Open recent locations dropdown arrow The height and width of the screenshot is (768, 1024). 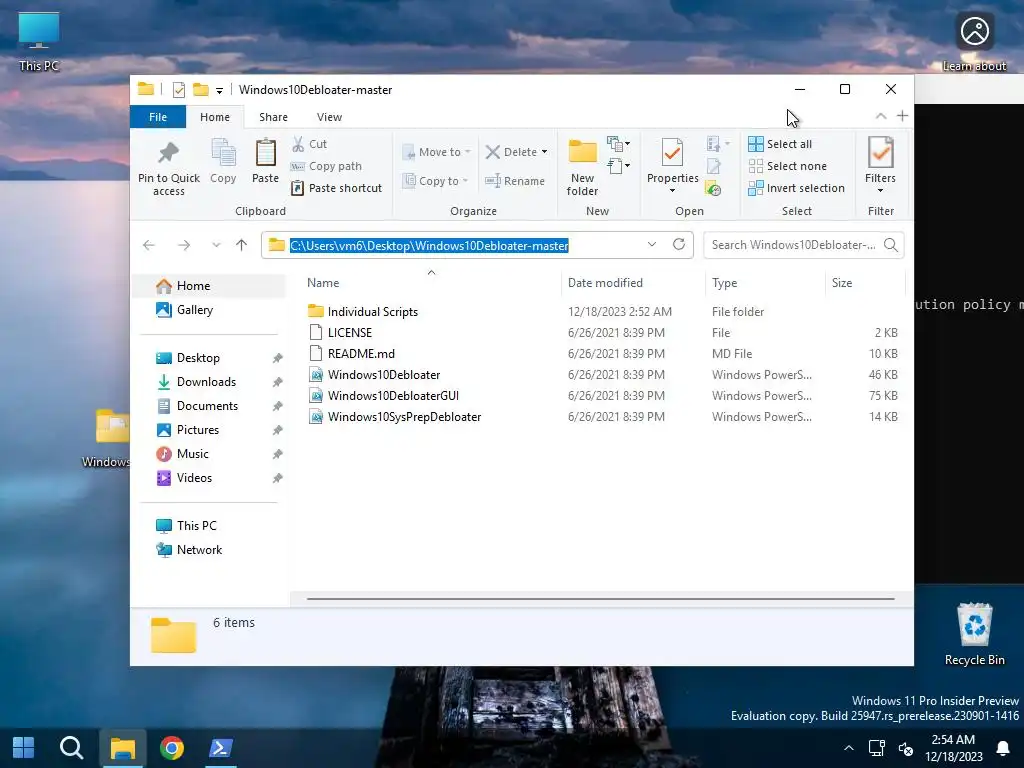(216, 245)
